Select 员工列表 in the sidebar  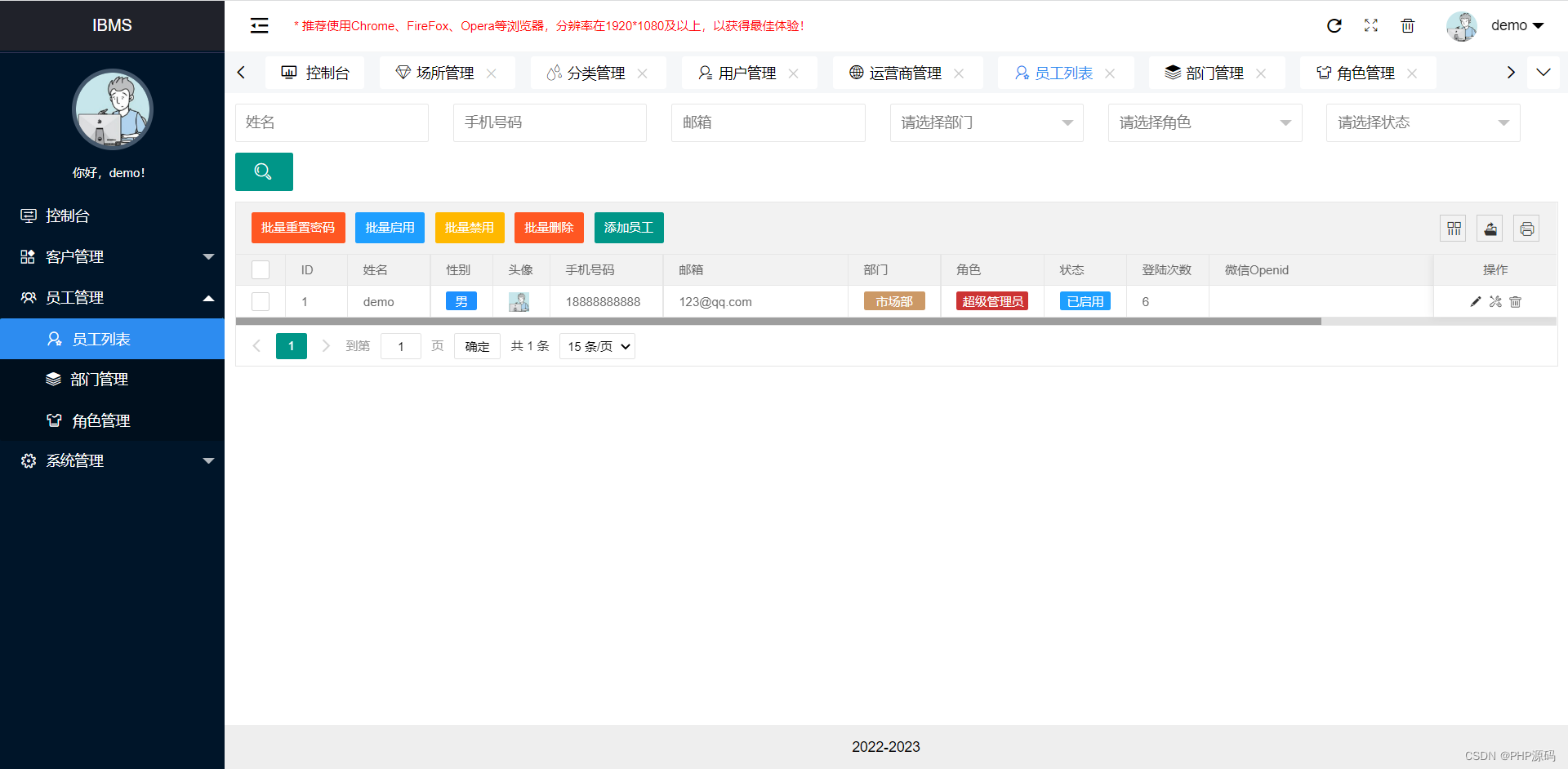pyautogui.click(x=112, y=339)
